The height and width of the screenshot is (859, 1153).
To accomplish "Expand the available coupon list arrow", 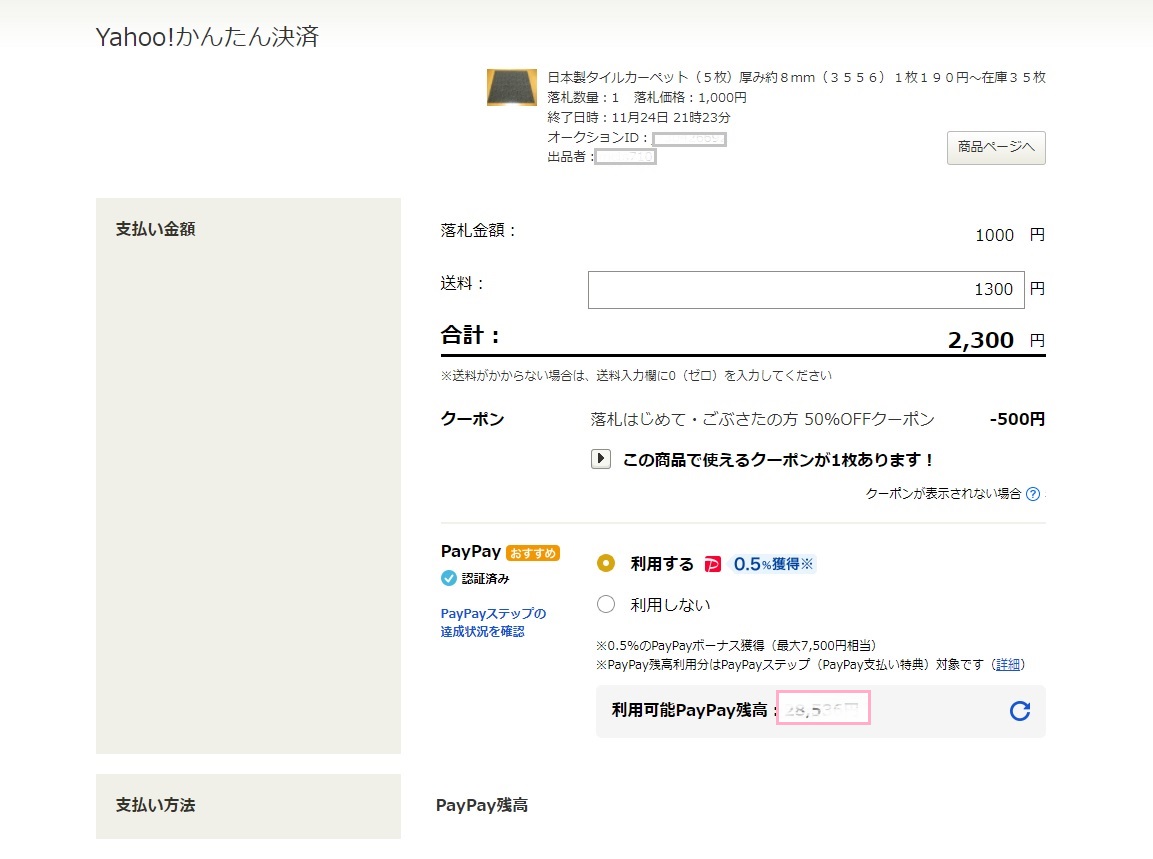I will tap(601, 459).
